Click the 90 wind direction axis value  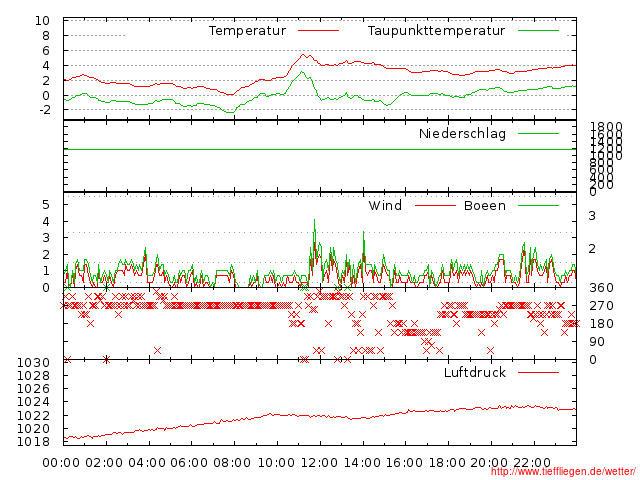click(597, 342)
